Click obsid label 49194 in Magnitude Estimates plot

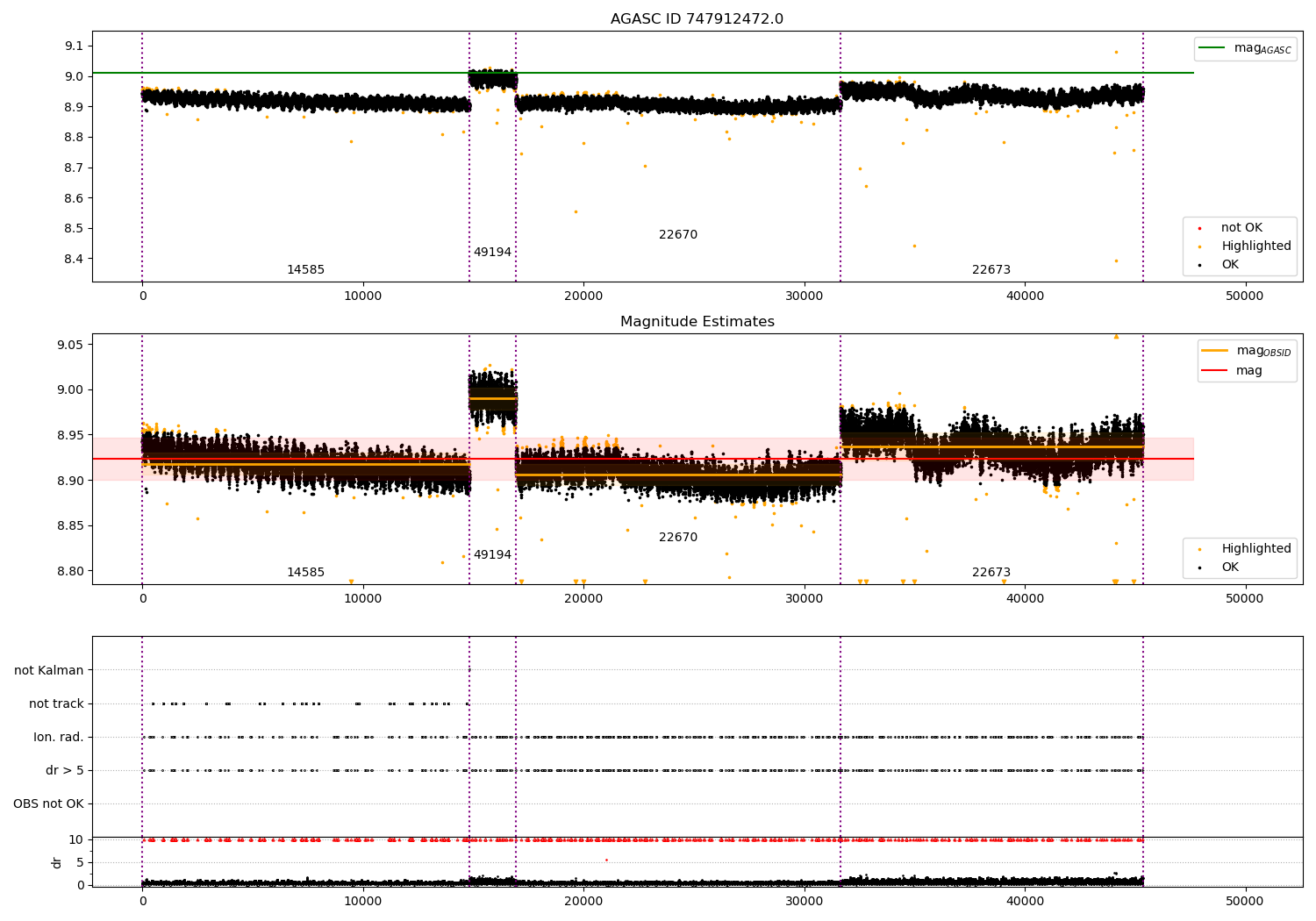pos(492,555)
